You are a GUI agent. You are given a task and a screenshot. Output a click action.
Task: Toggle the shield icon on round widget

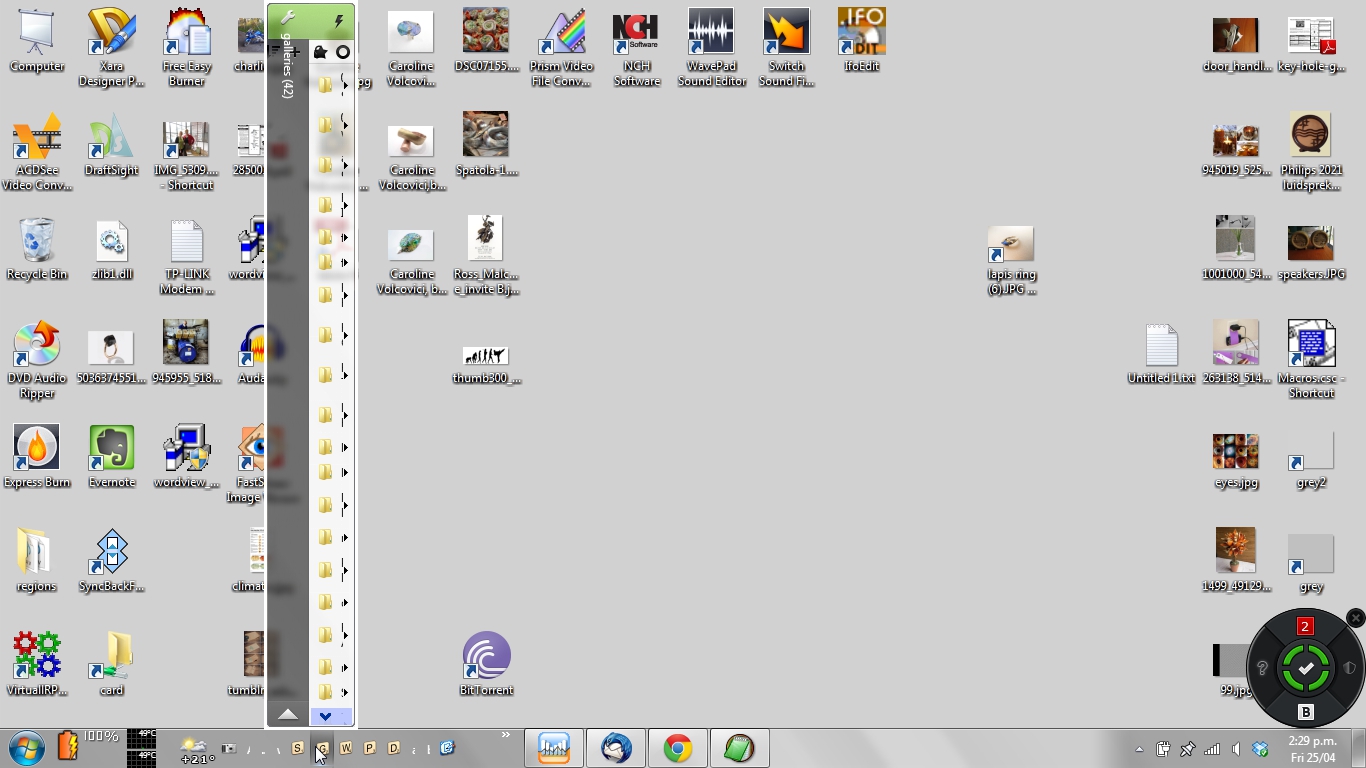tap(1349, 668)
